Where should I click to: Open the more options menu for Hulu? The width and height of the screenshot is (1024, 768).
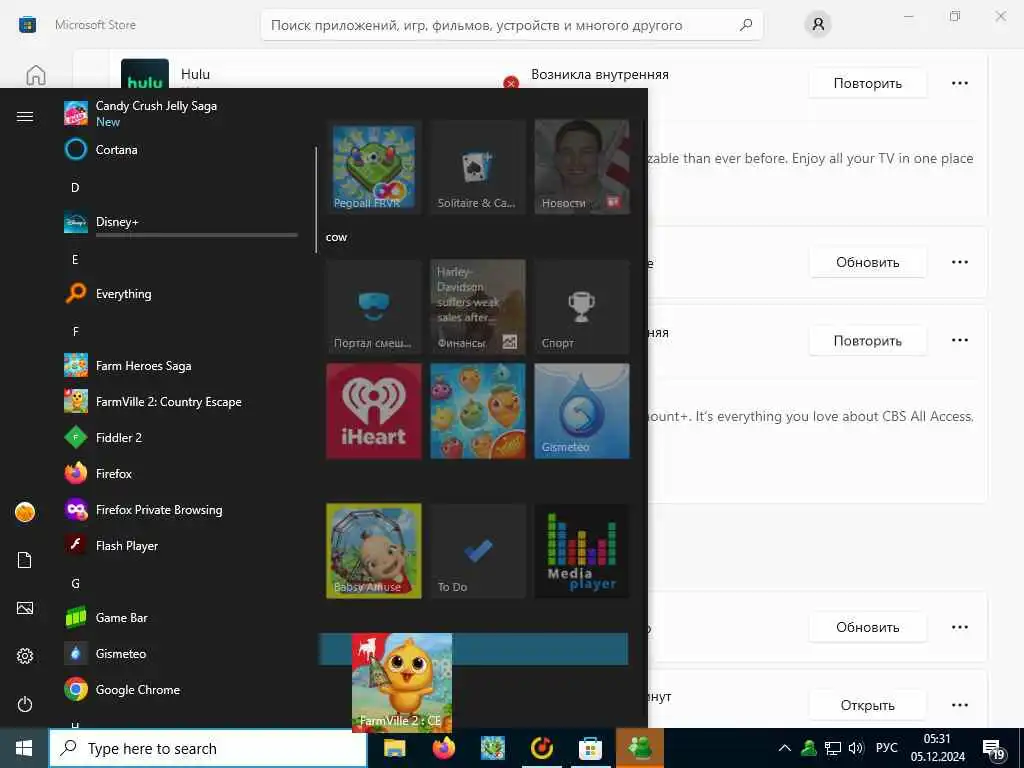pos(959,83)
